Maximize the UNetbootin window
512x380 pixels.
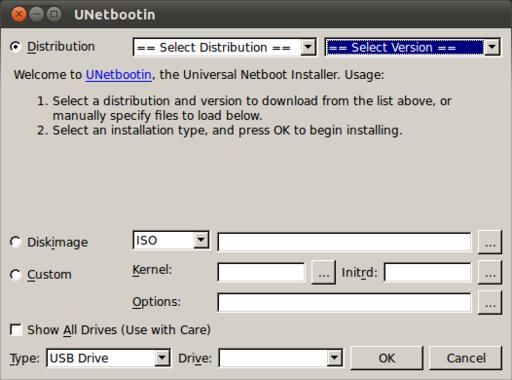(x=54, y=14)
